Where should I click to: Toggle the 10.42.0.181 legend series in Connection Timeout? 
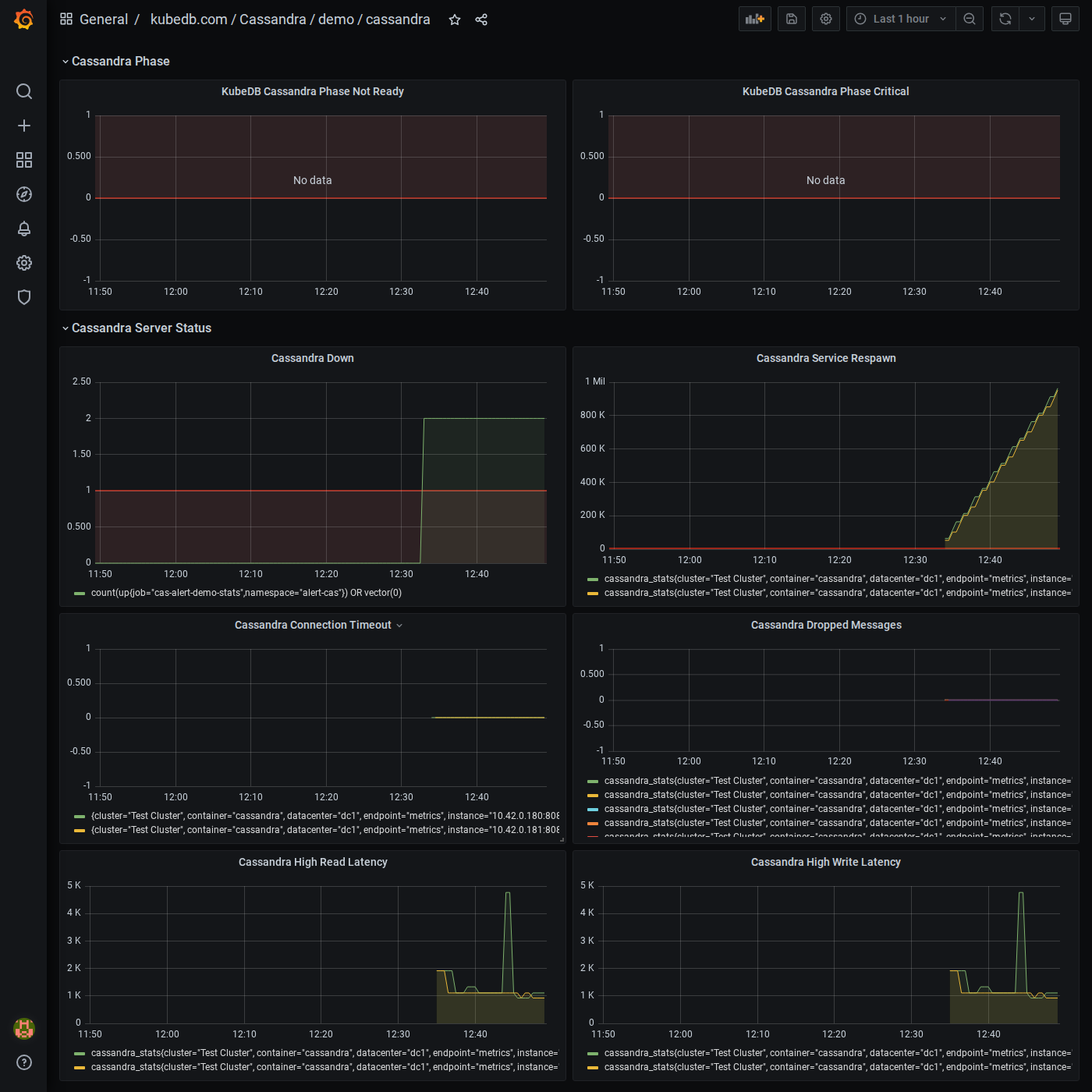[x=324, y=830]
